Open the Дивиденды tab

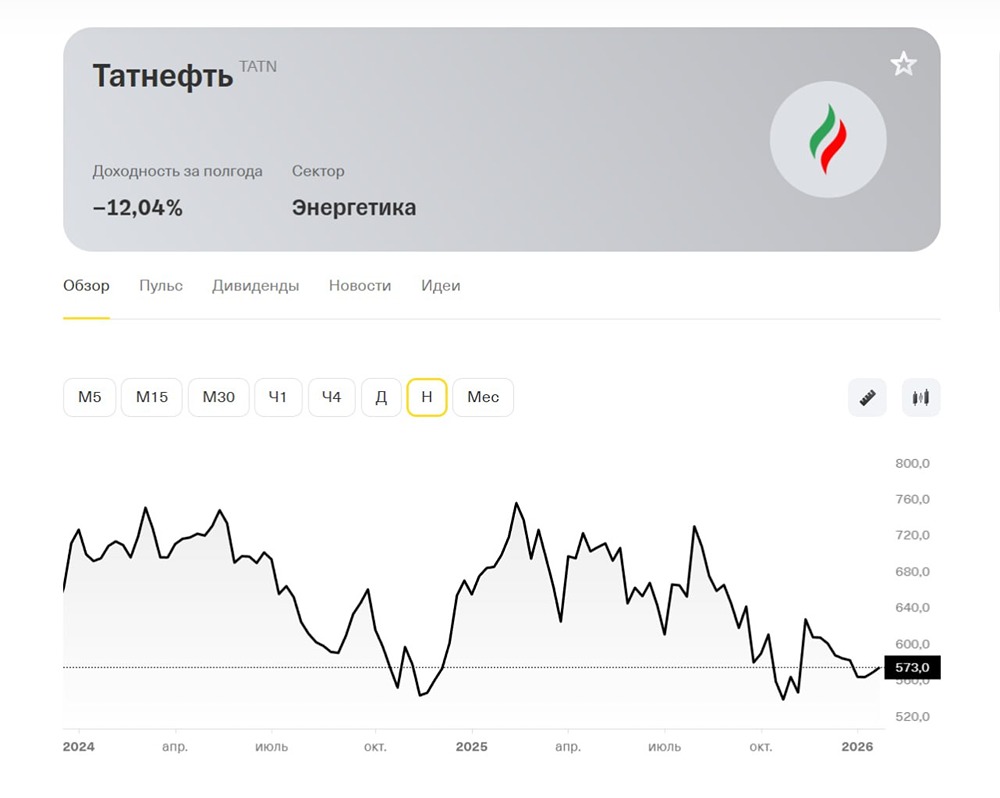[255, 286]
